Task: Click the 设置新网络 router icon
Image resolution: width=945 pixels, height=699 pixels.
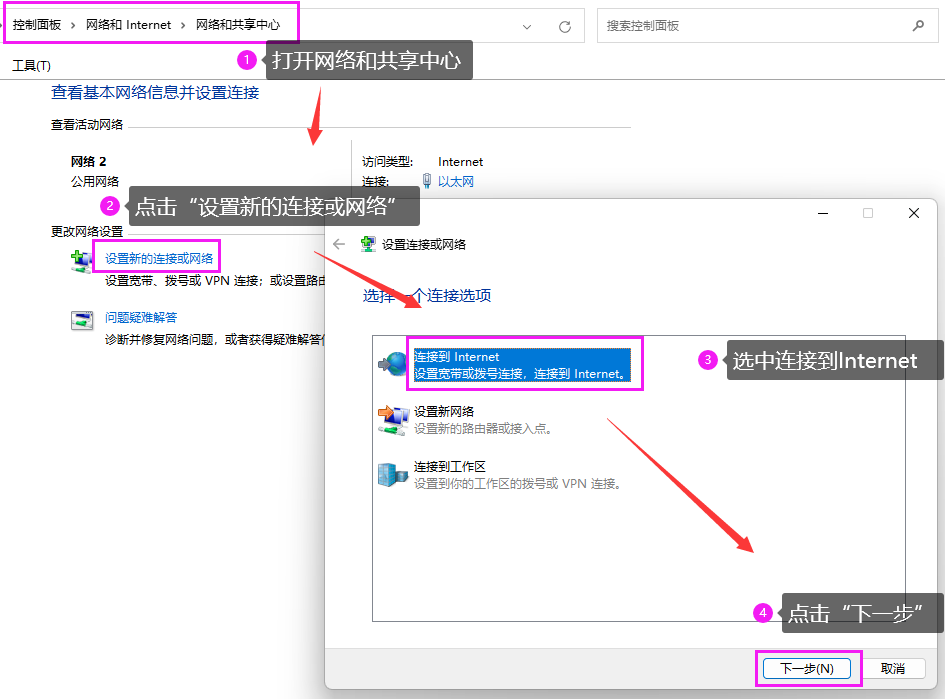Action: [392, 419]
